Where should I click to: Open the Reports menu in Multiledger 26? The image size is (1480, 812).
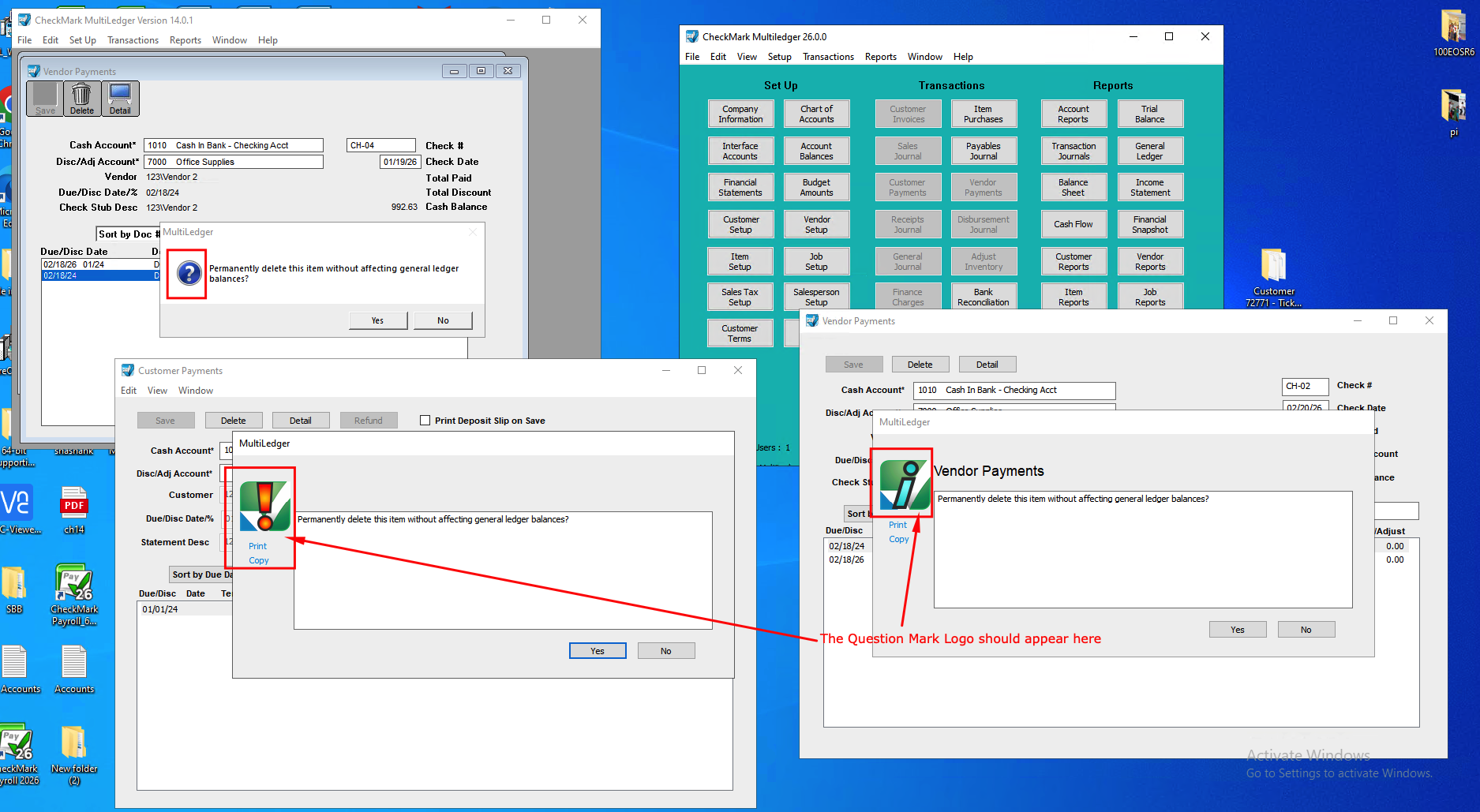[881, 57]
